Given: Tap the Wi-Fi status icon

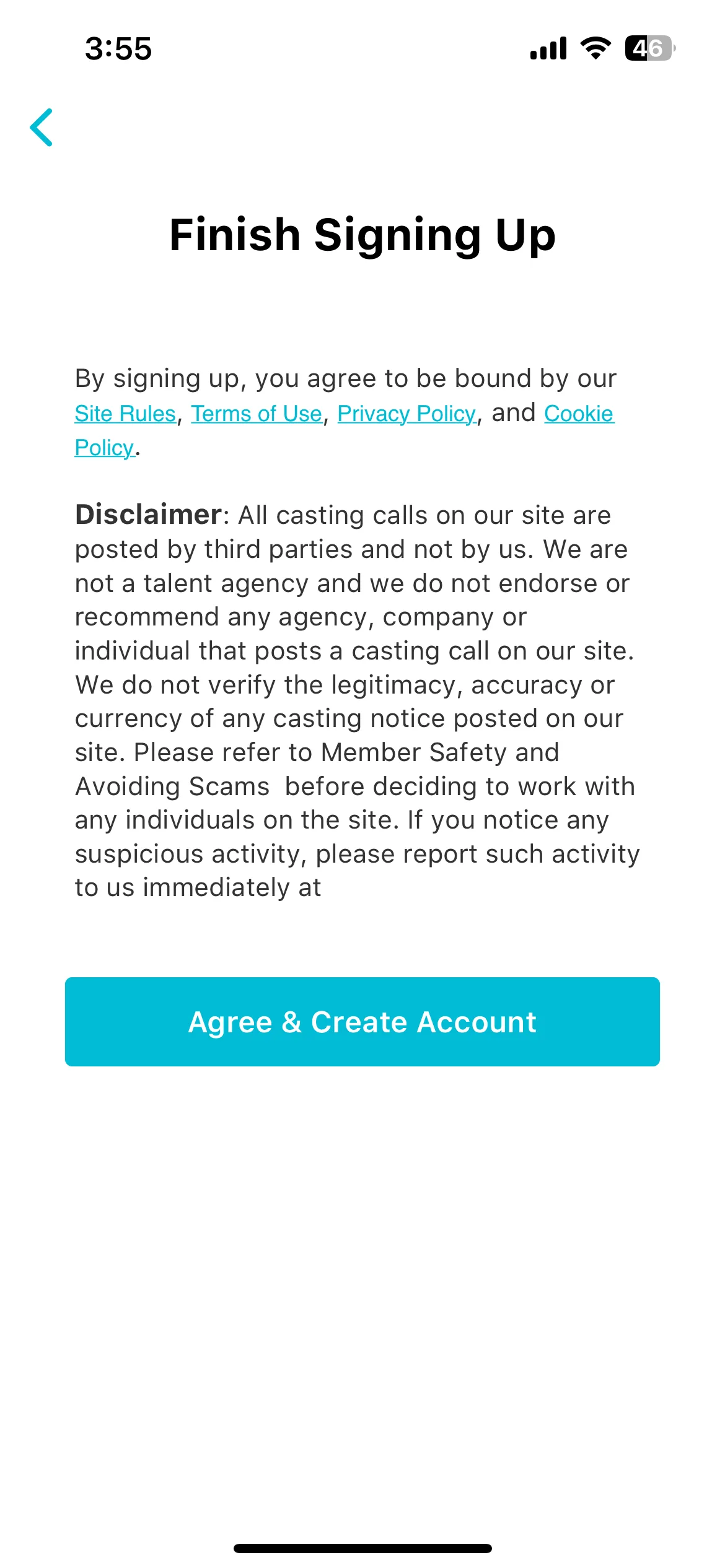Looking at the screenshot, I should 595,48.
